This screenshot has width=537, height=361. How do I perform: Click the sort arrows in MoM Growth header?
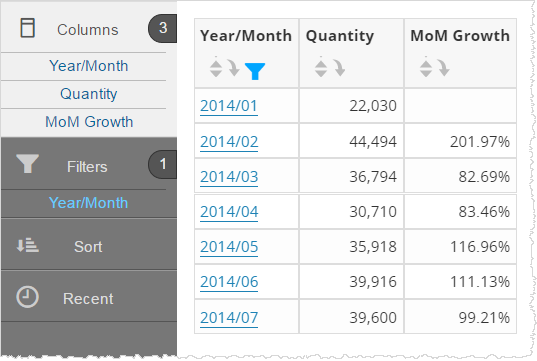(x=426, y=68)
